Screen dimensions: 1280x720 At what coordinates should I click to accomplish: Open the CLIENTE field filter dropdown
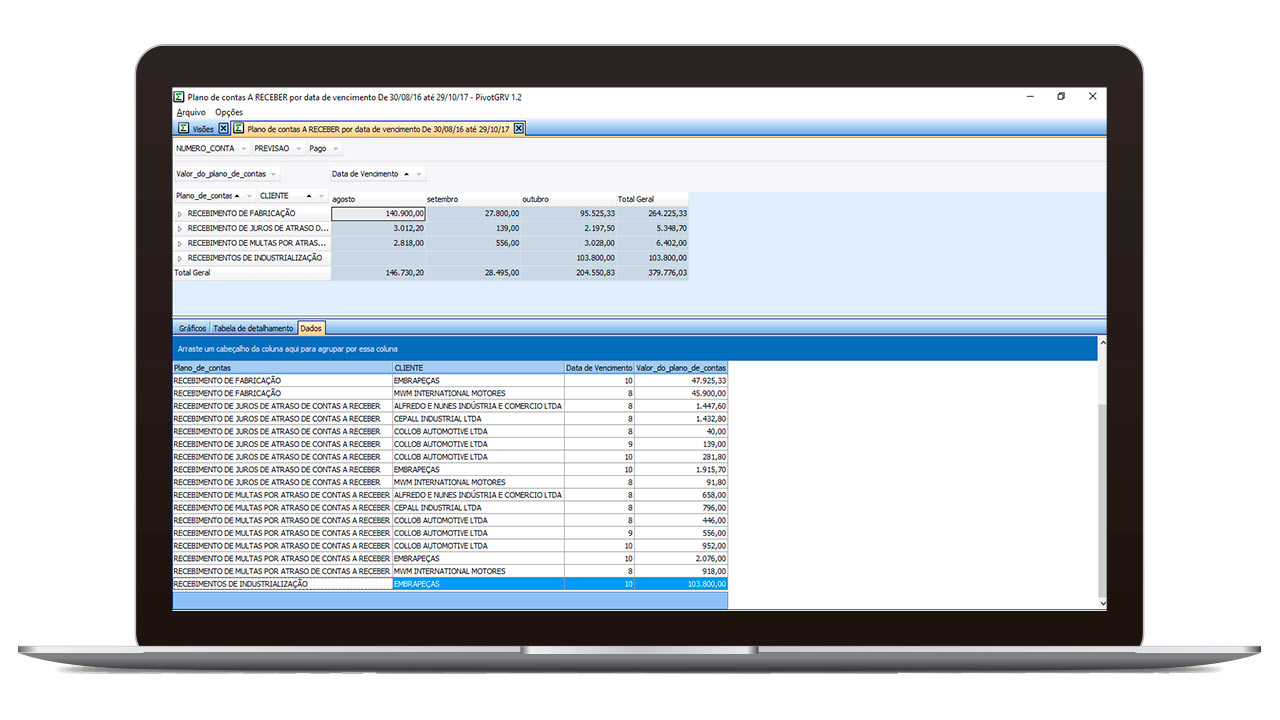pos(322,196)
